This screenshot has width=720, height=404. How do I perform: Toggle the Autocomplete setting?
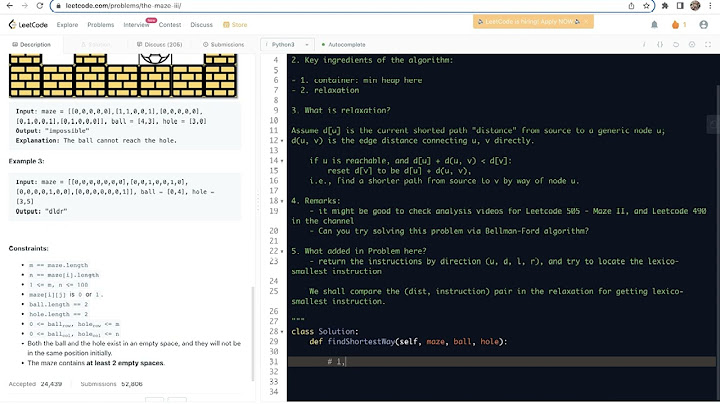pos(343,45)
